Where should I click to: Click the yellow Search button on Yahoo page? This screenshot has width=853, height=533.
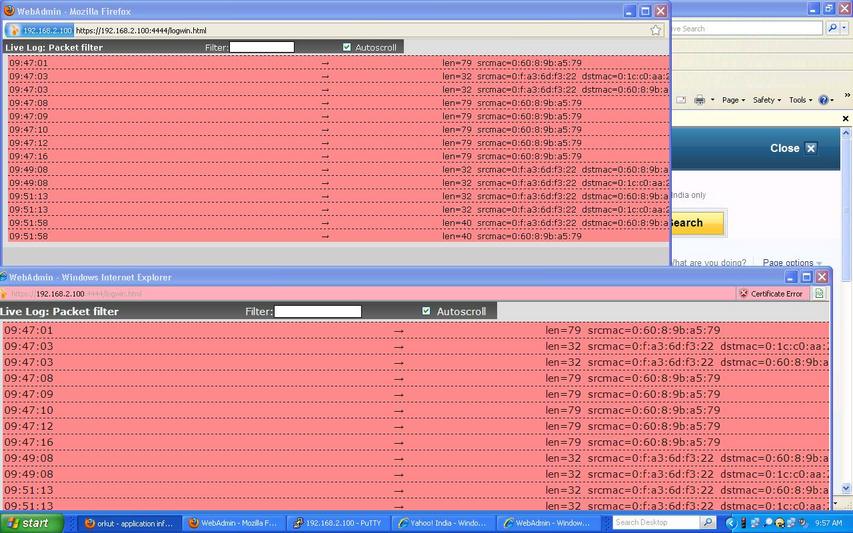(697, 223)
